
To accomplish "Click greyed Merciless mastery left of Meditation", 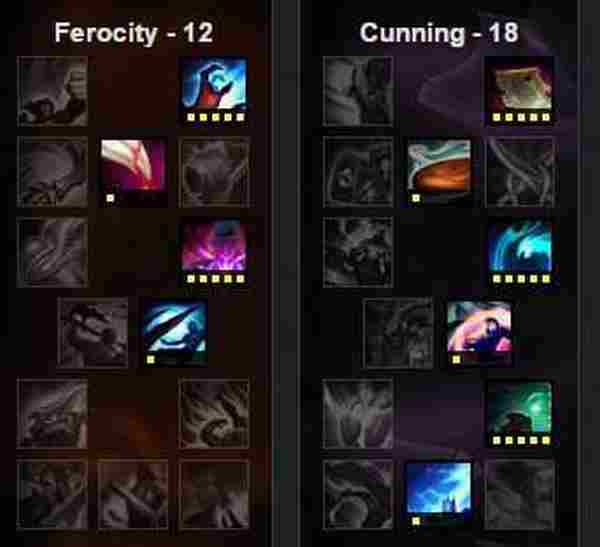I will pyautogui.click(x=358, y=252).
